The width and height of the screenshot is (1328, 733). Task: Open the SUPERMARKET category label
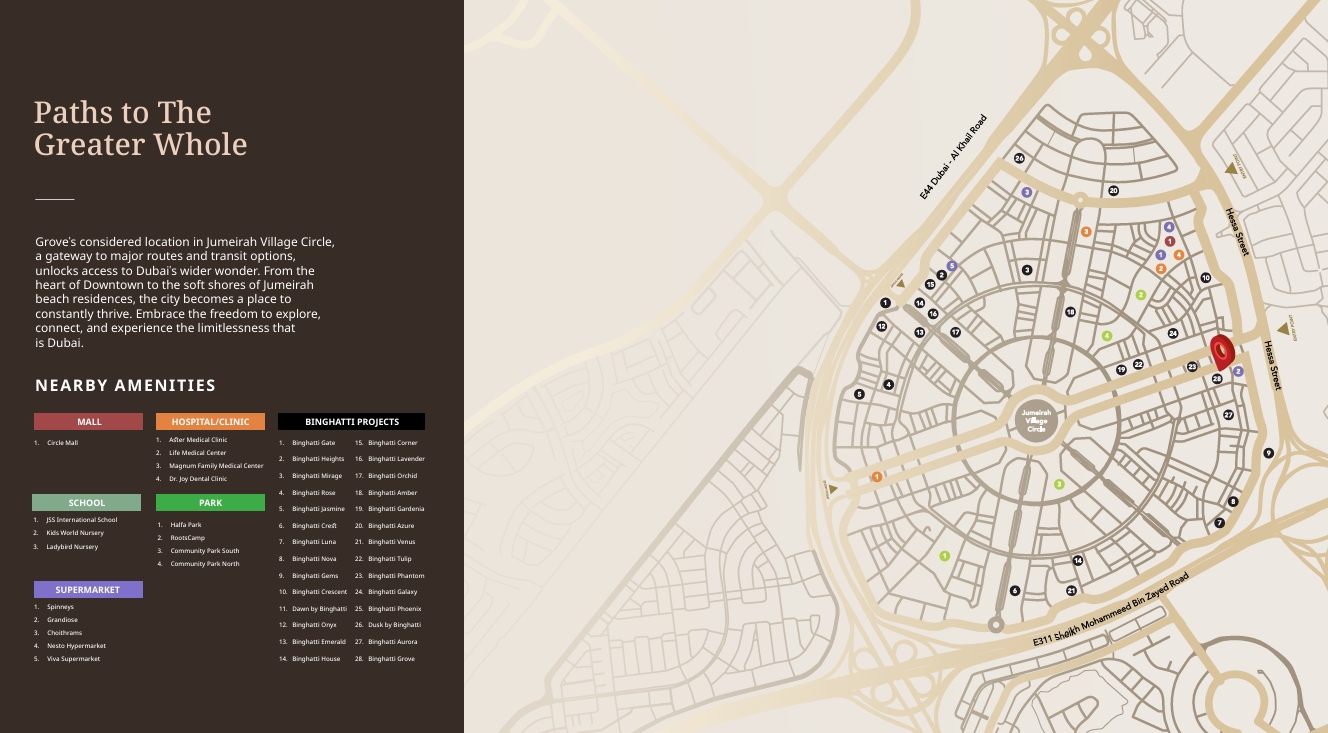(x=88, y=590)
